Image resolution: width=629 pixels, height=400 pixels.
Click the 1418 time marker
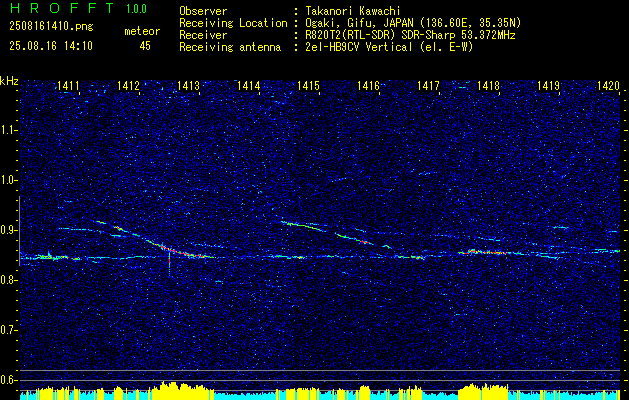489,85
